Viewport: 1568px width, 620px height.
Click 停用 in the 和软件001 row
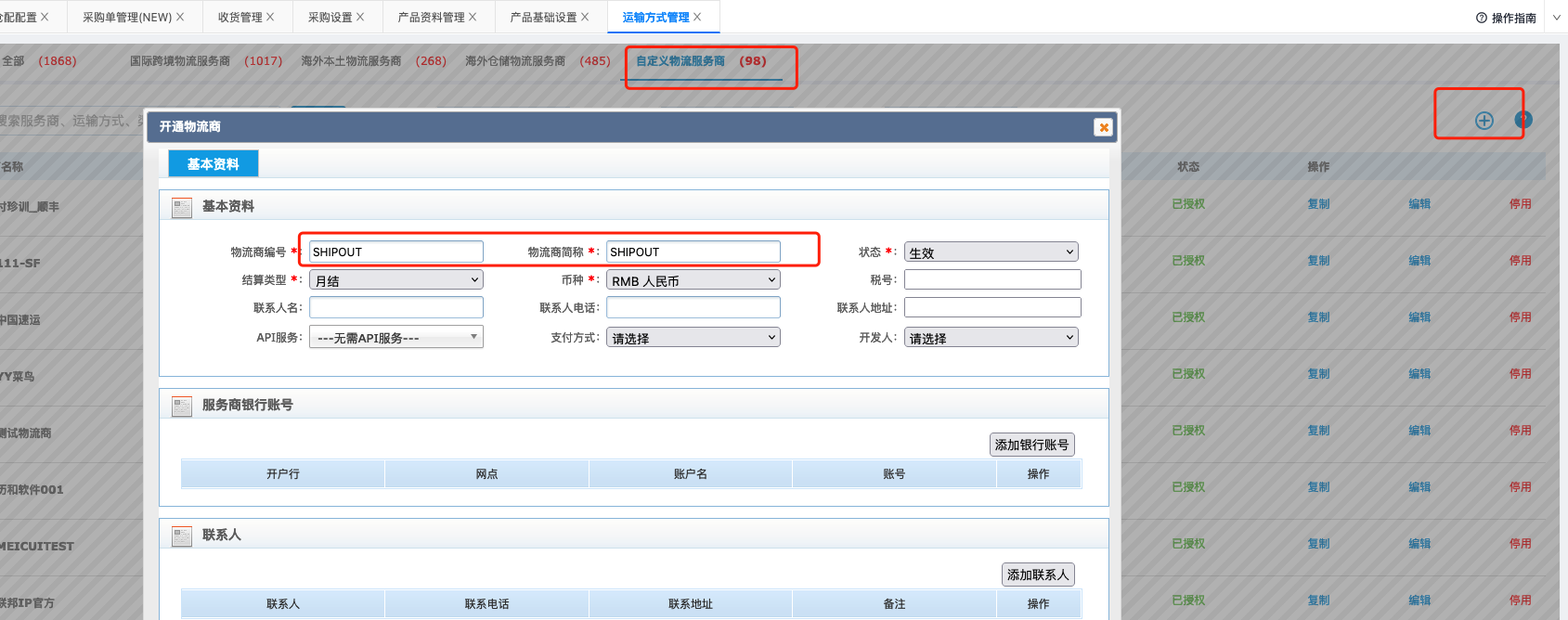(1521, 487)
